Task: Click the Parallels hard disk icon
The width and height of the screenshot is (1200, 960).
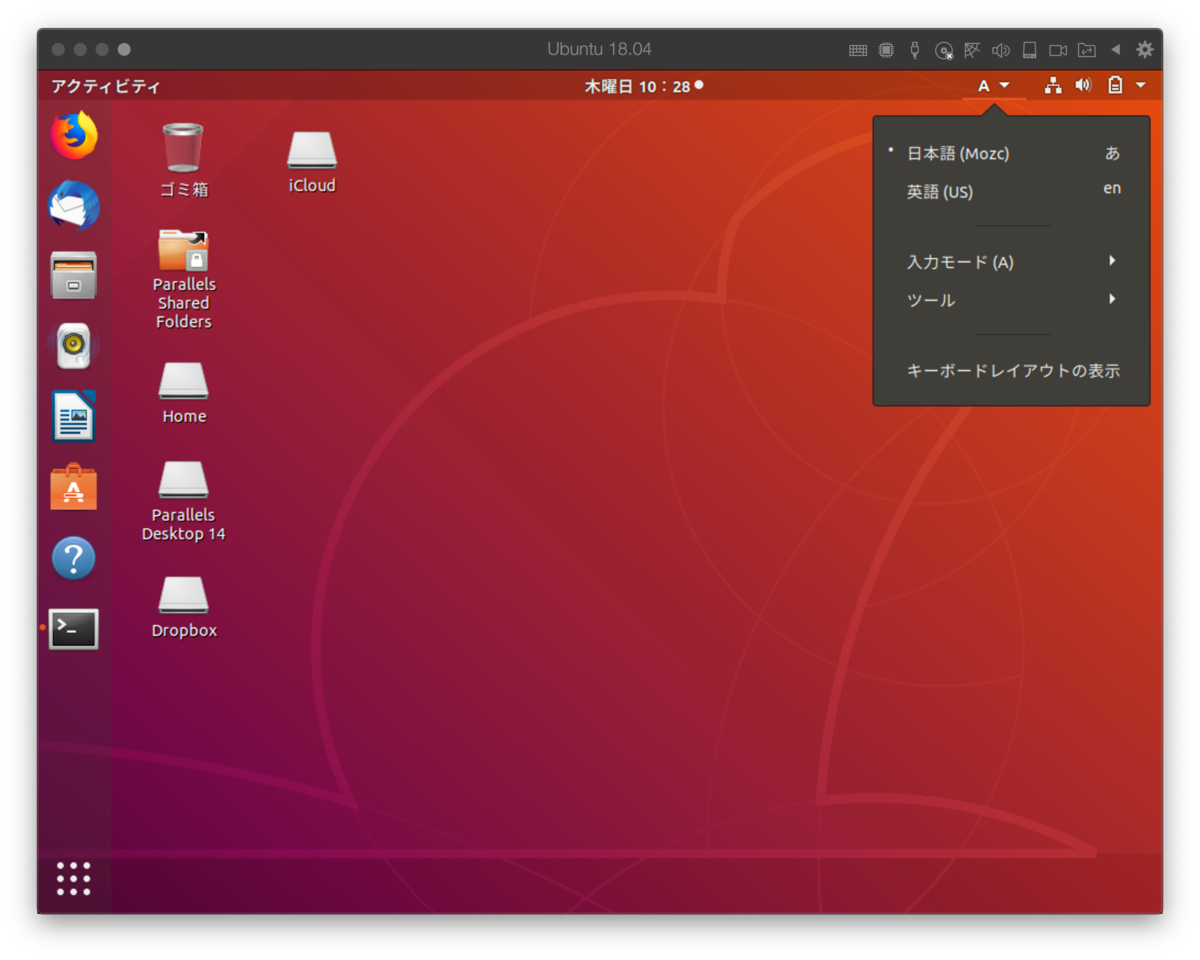Action: click(1029, 50)
